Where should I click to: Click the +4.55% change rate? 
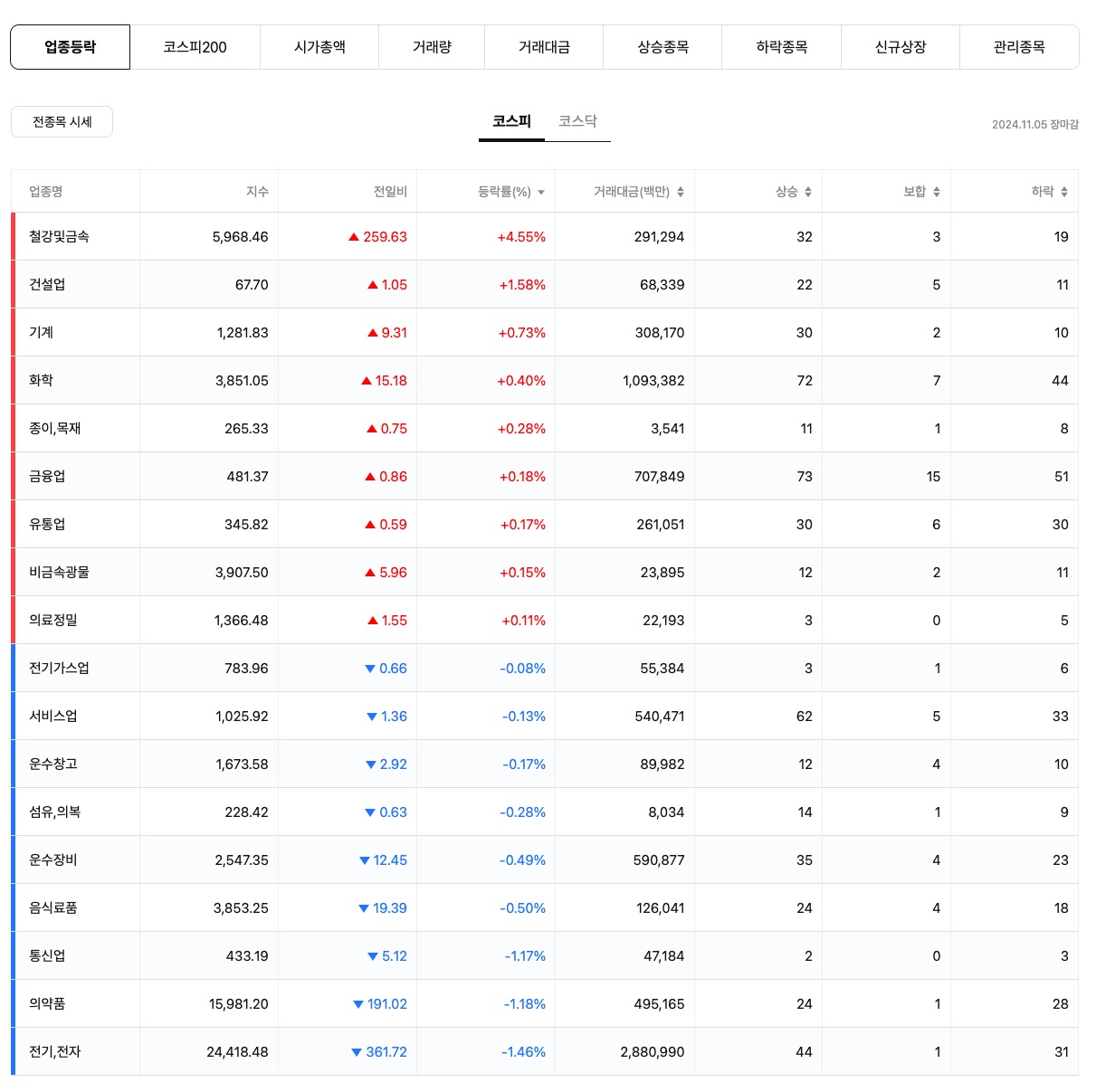[x=521, y=237]
